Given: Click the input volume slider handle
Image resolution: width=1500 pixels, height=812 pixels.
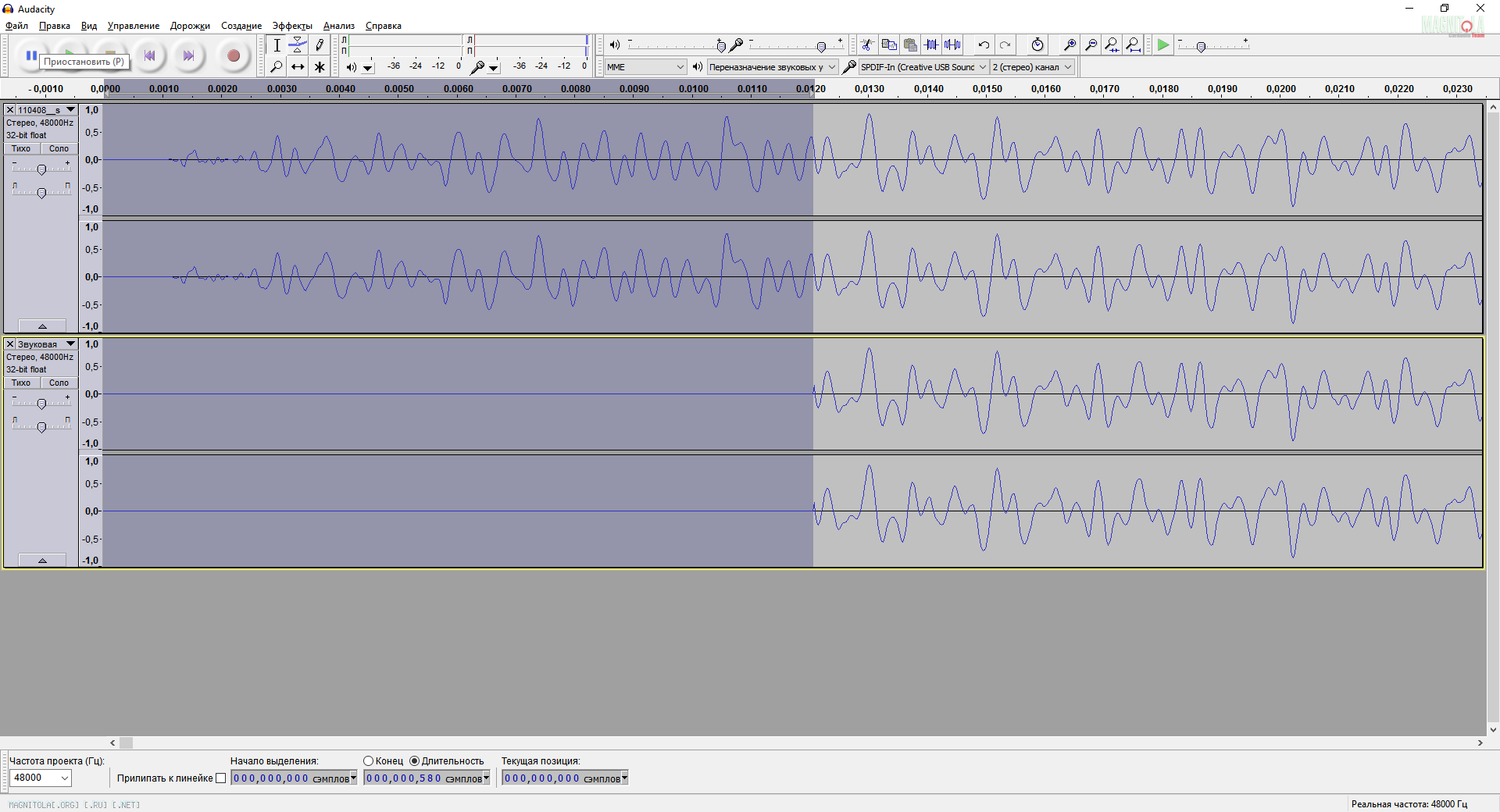Looking at the screenshot, I should click(821, 47).
